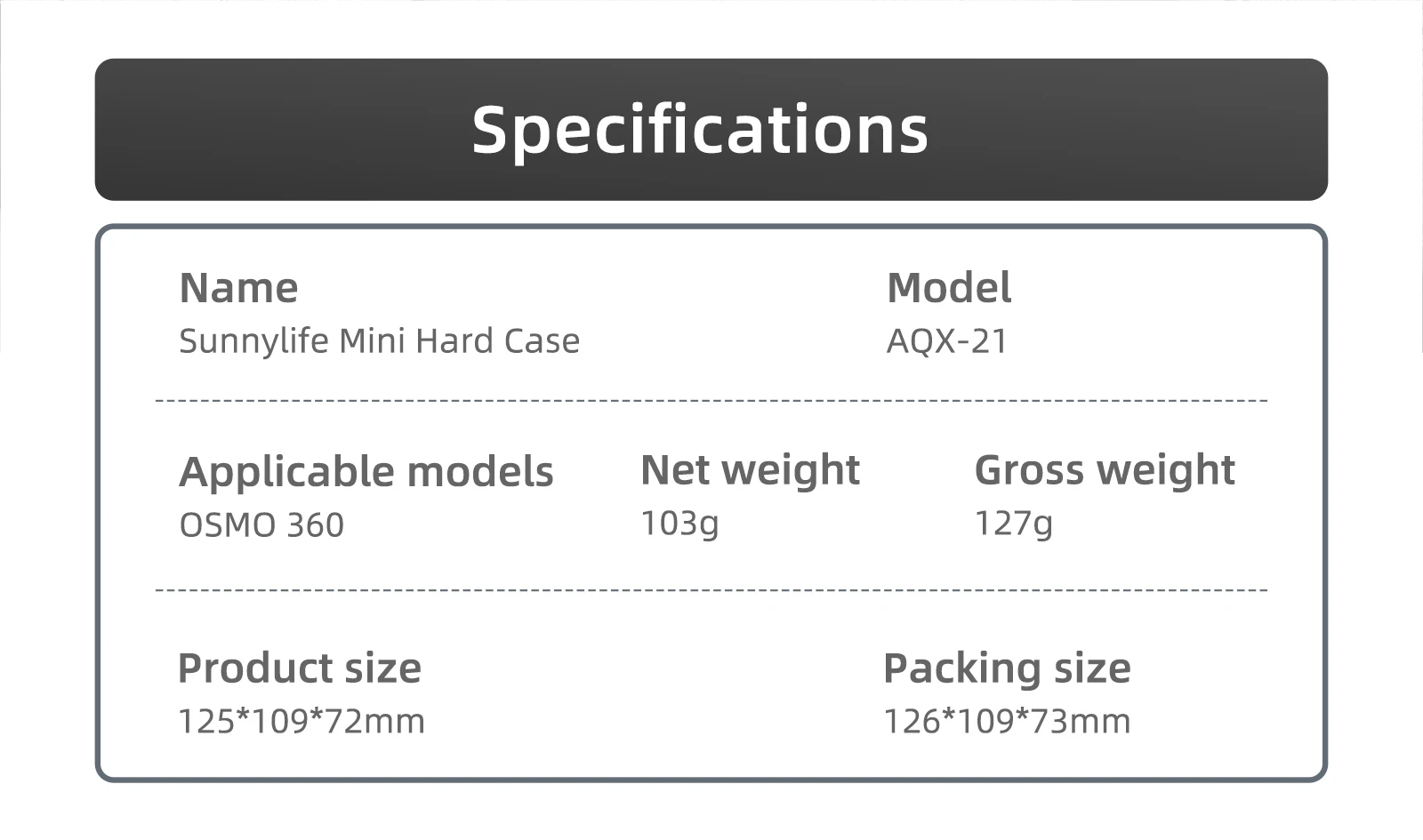Click the Gross weight label
This screenshot has height=840, width=1423.
[x=1105, y=470]
